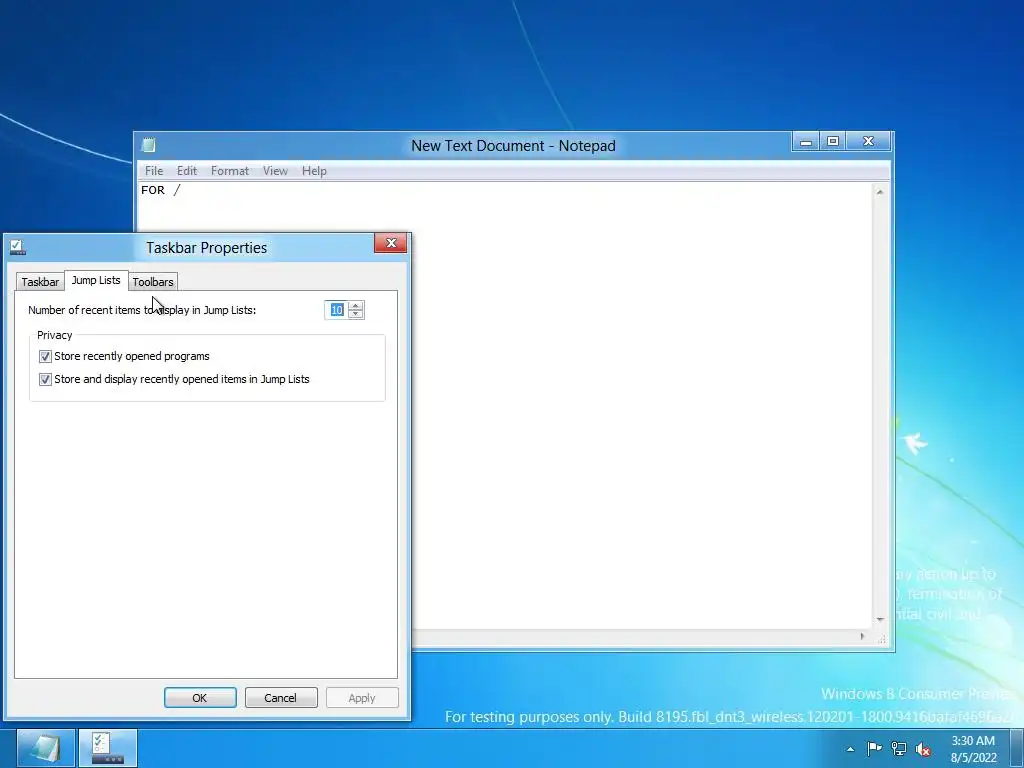
Task: Click the Number of recent items label
Action: click(142, 310)
